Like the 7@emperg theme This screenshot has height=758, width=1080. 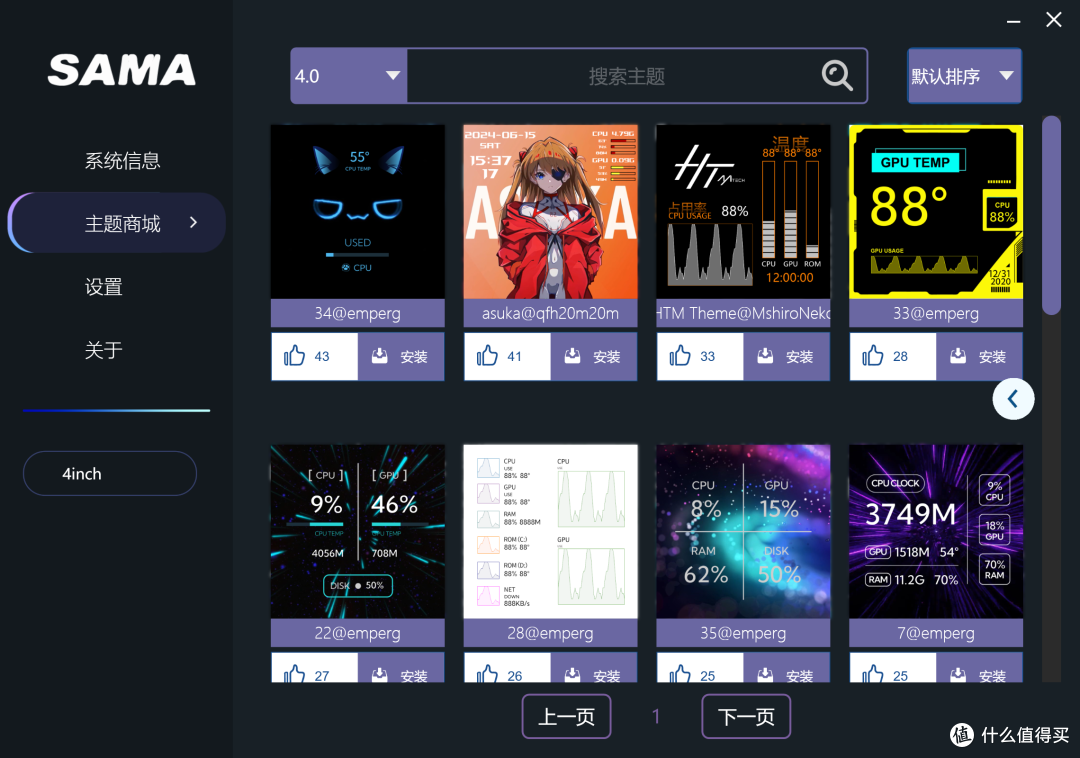(893, 668)
